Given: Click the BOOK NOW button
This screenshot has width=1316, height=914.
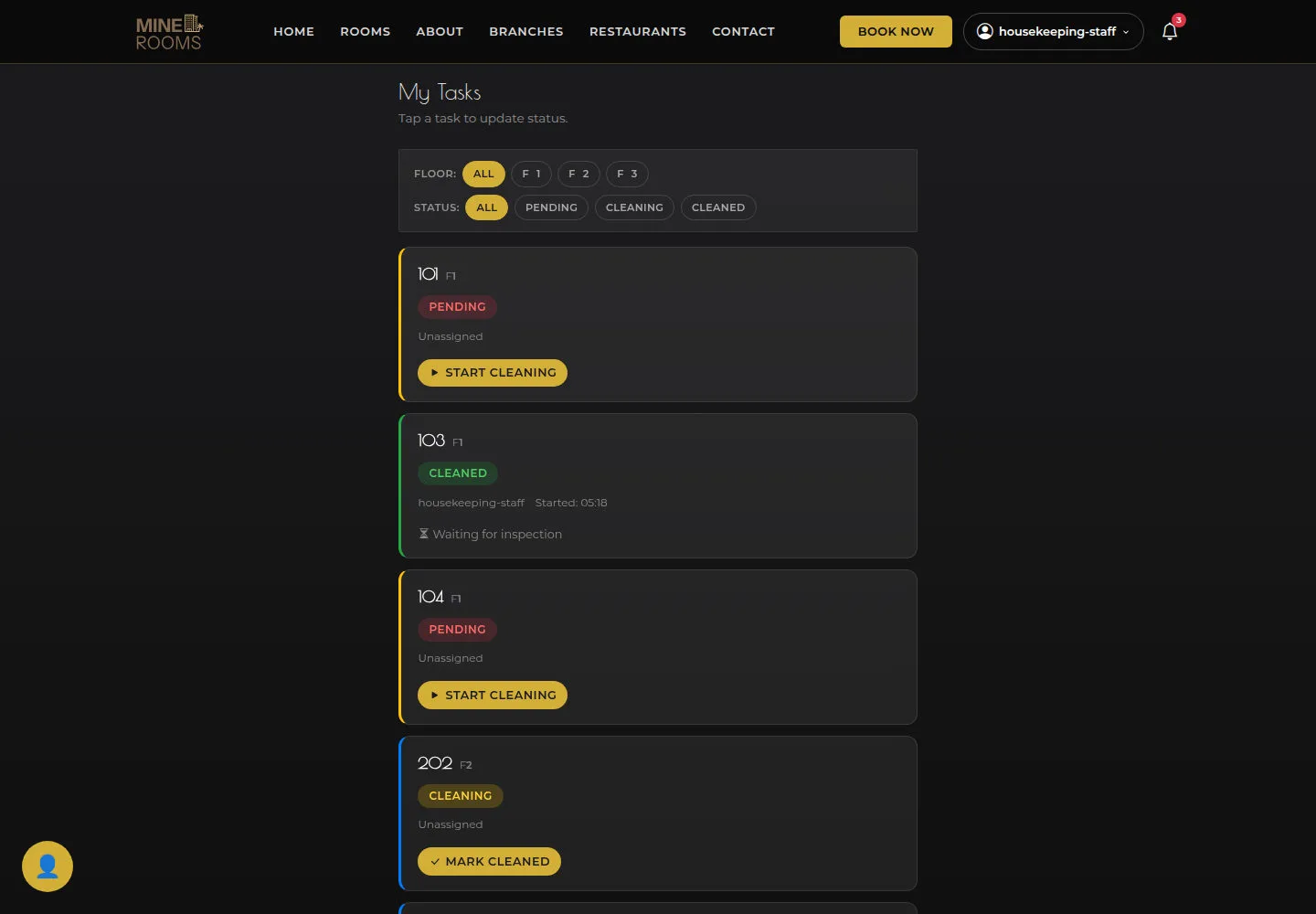Looking at the screenshot, I should click(x=896, y=31).
